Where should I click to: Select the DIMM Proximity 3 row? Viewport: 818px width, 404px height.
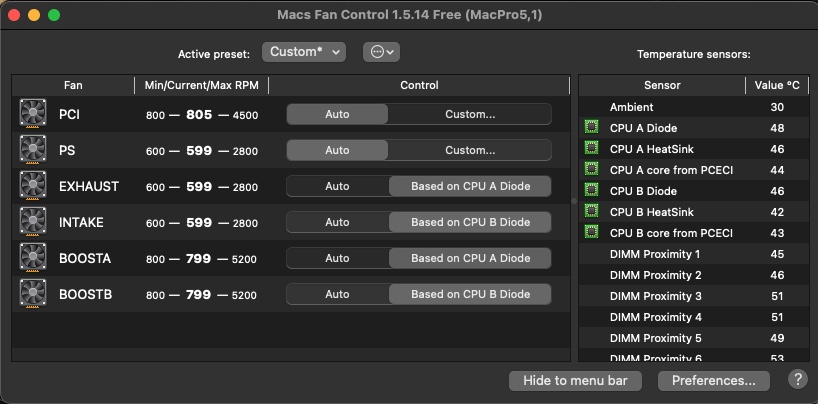pos(694,296)
